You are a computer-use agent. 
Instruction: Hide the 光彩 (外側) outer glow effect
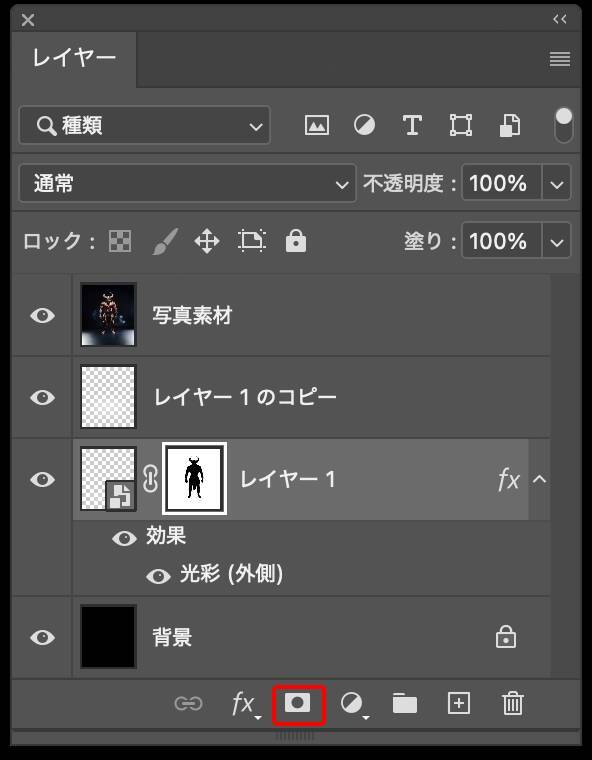(x=159, y=576)
